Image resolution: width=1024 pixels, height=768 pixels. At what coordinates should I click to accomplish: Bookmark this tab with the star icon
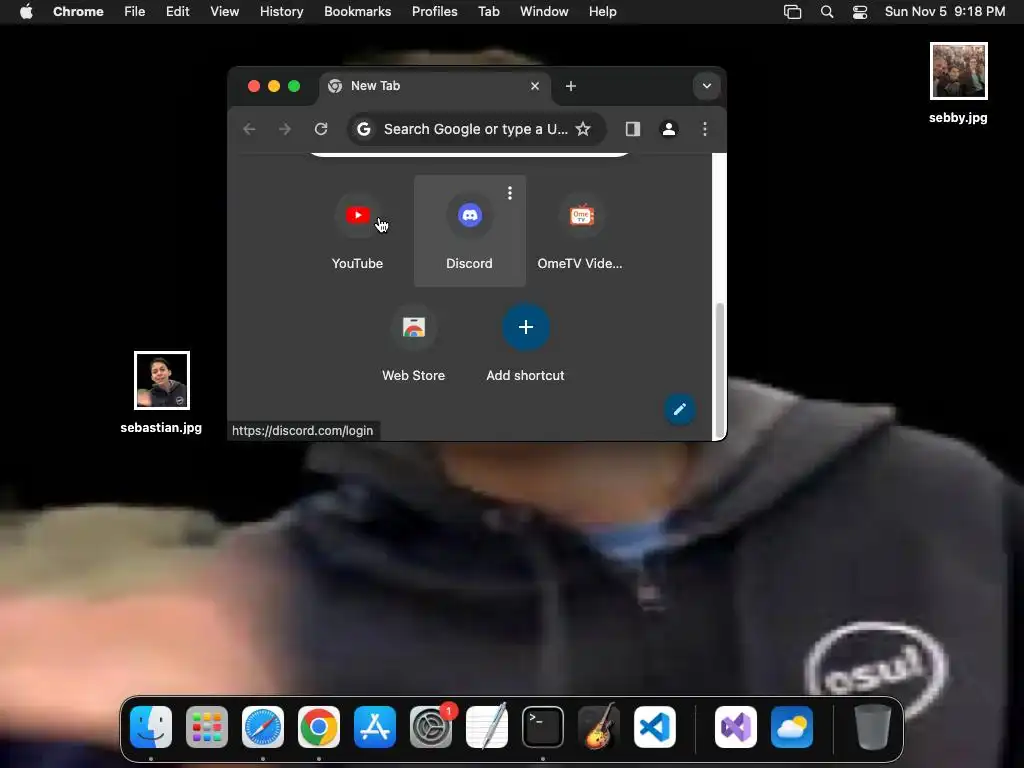pos(583,129)
